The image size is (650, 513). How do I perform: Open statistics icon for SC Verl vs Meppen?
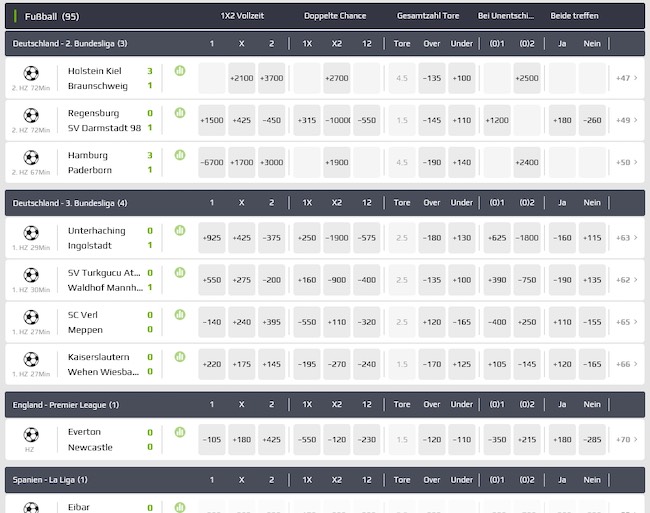point(179,315)
